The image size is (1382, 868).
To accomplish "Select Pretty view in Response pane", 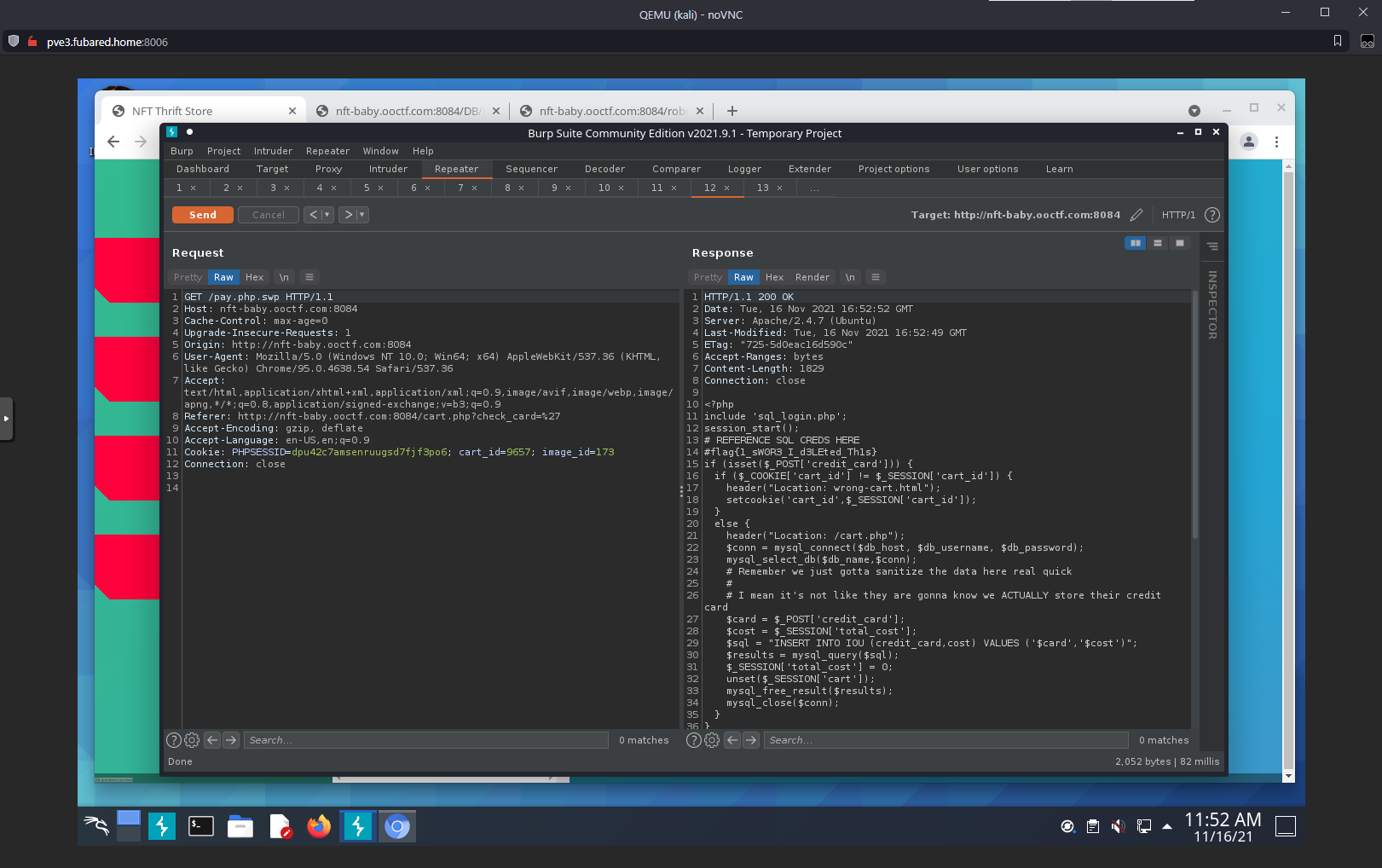I will [x=708, y=277].
